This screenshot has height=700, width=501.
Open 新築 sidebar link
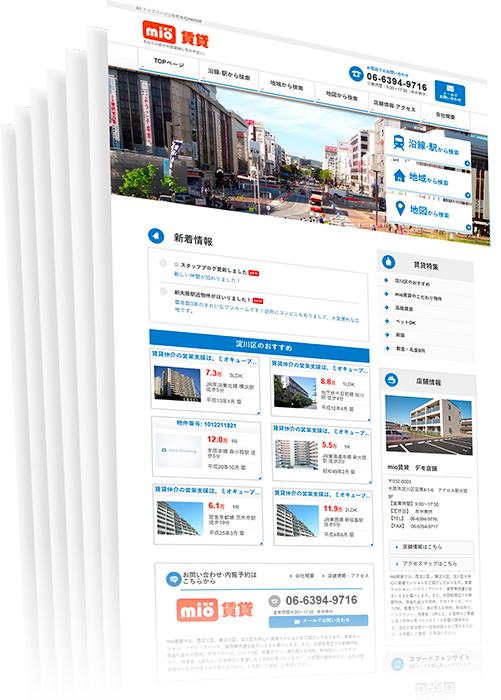tap(400, 335)
